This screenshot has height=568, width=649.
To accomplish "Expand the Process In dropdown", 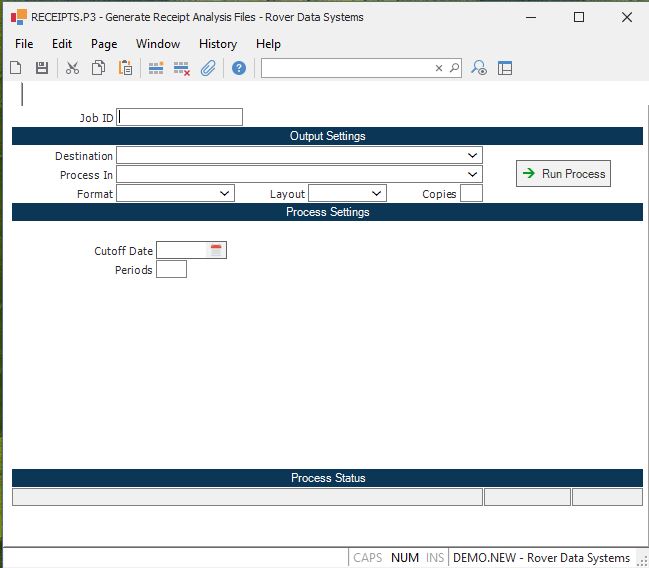I will click(x=472, y=175).
